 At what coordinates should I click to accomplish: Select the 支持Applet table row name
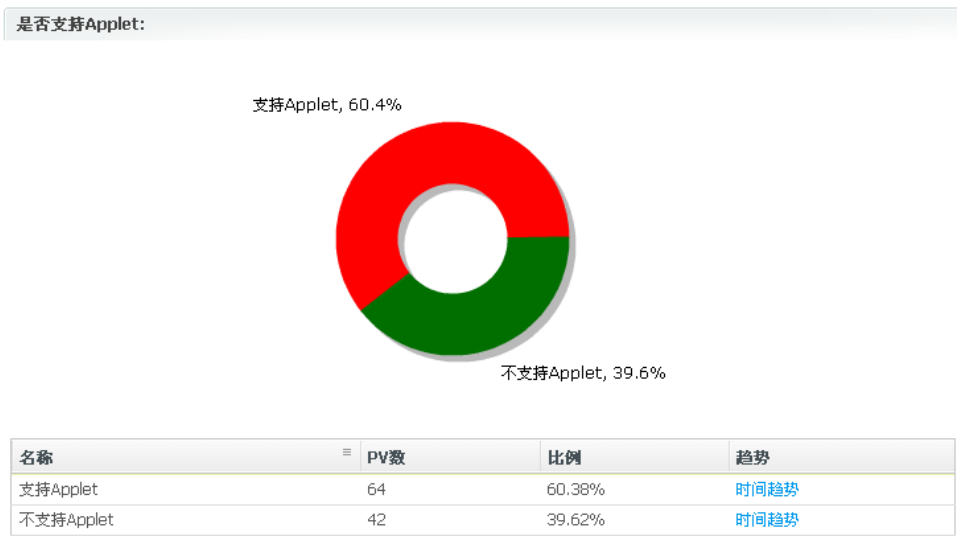pos(58,490)
